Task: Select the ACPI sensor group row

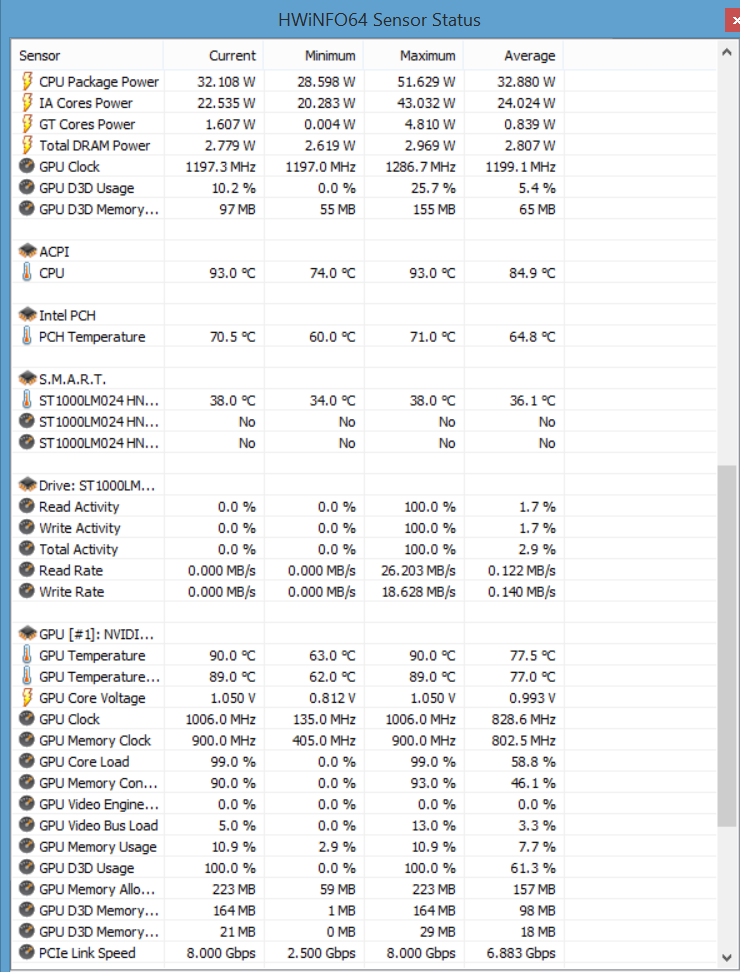Action: [54, 252]
